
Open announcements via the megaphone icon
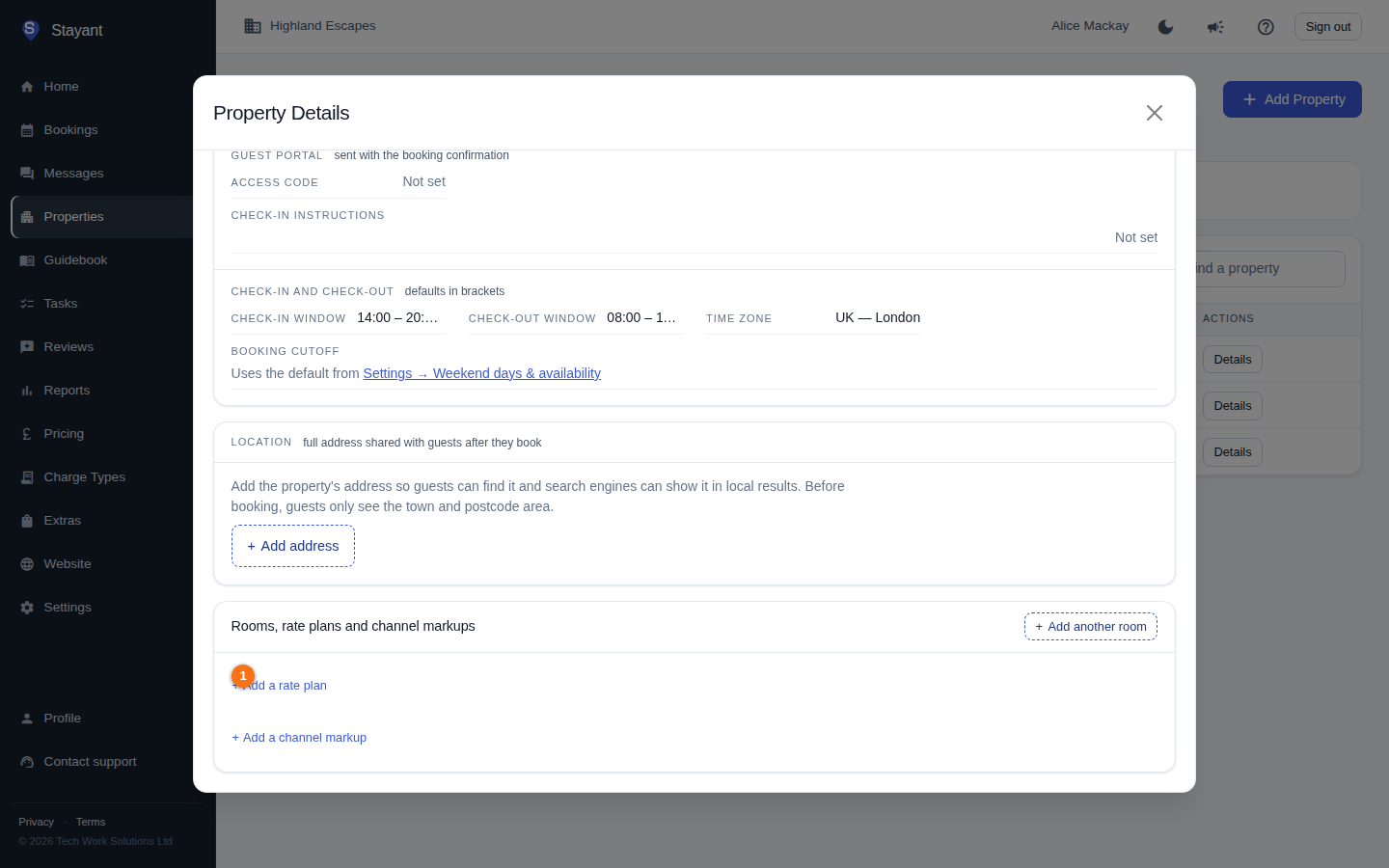[x=1215, y=27]
